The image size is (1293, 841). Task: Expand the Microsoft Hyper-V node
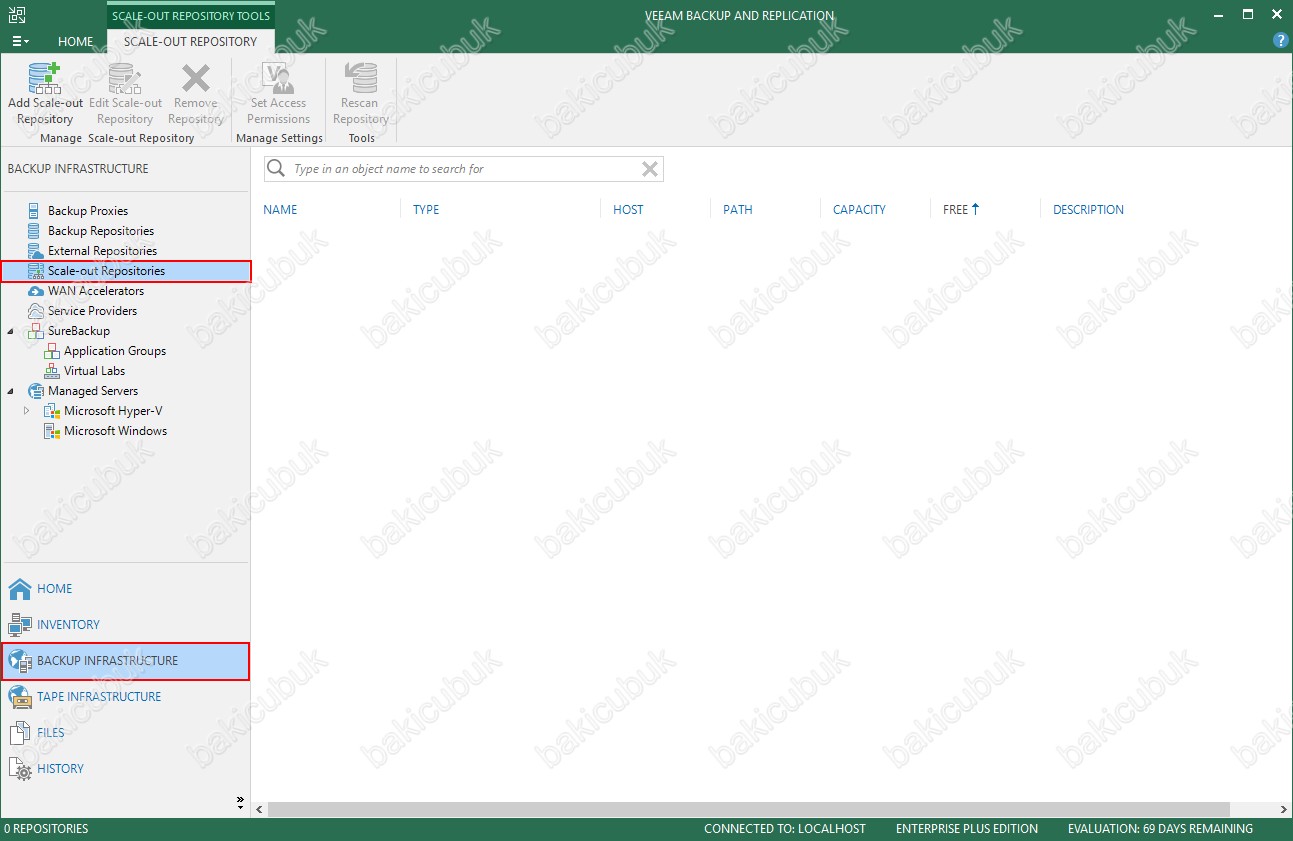[x=27, y=411]
